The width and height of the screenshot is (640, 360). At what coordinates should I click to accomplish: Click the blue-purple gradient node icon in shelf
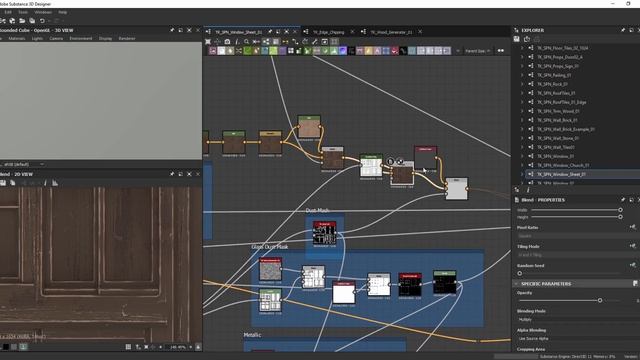342,51
